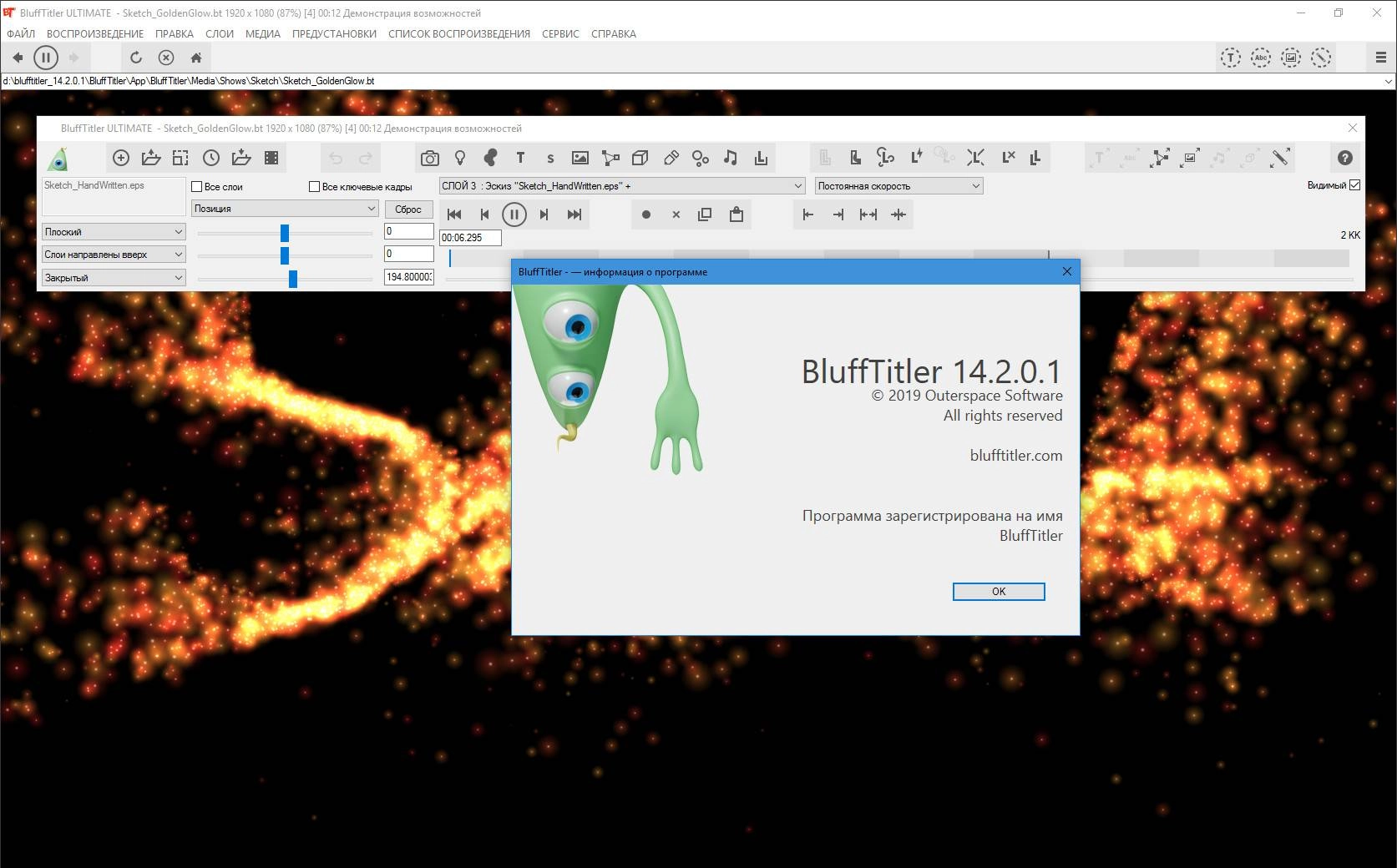Add a sketch layer with nodes icon
This screenshot has height=868, width=1397.
tap(610, 158)
